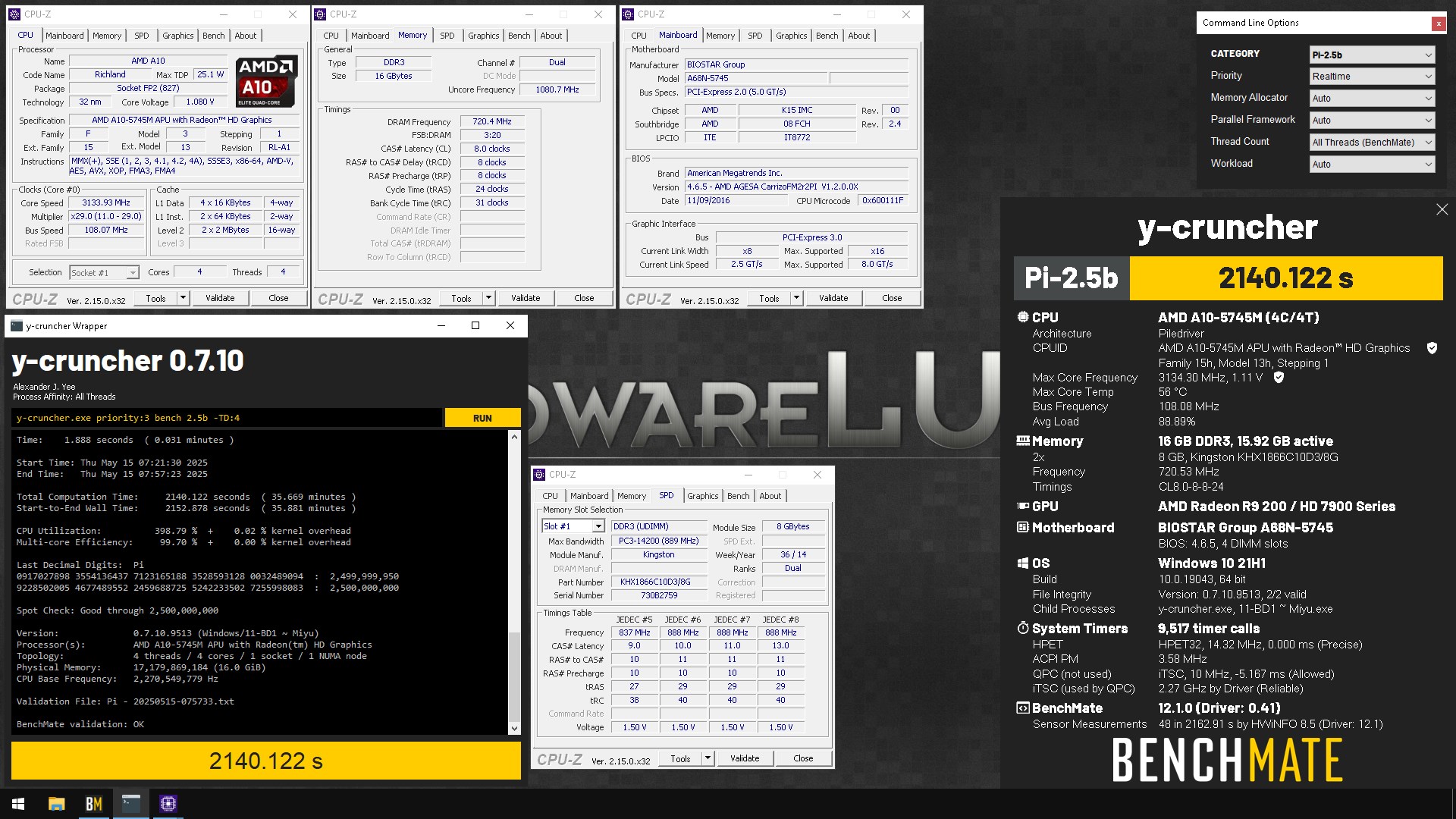Image resolution: width=1456 pixels, height=819 pixels.
Task: Expand Tools arrow in CPU-Z Memory window
Action: [488, 298]
